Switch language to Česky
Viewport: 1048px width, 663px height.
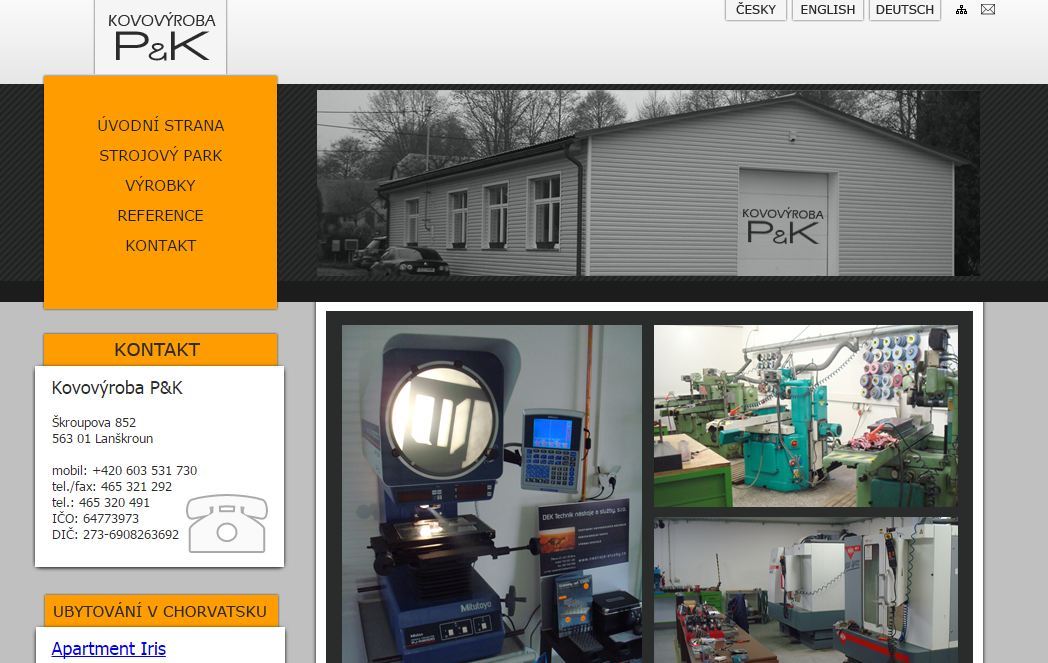tap(756, 9)
